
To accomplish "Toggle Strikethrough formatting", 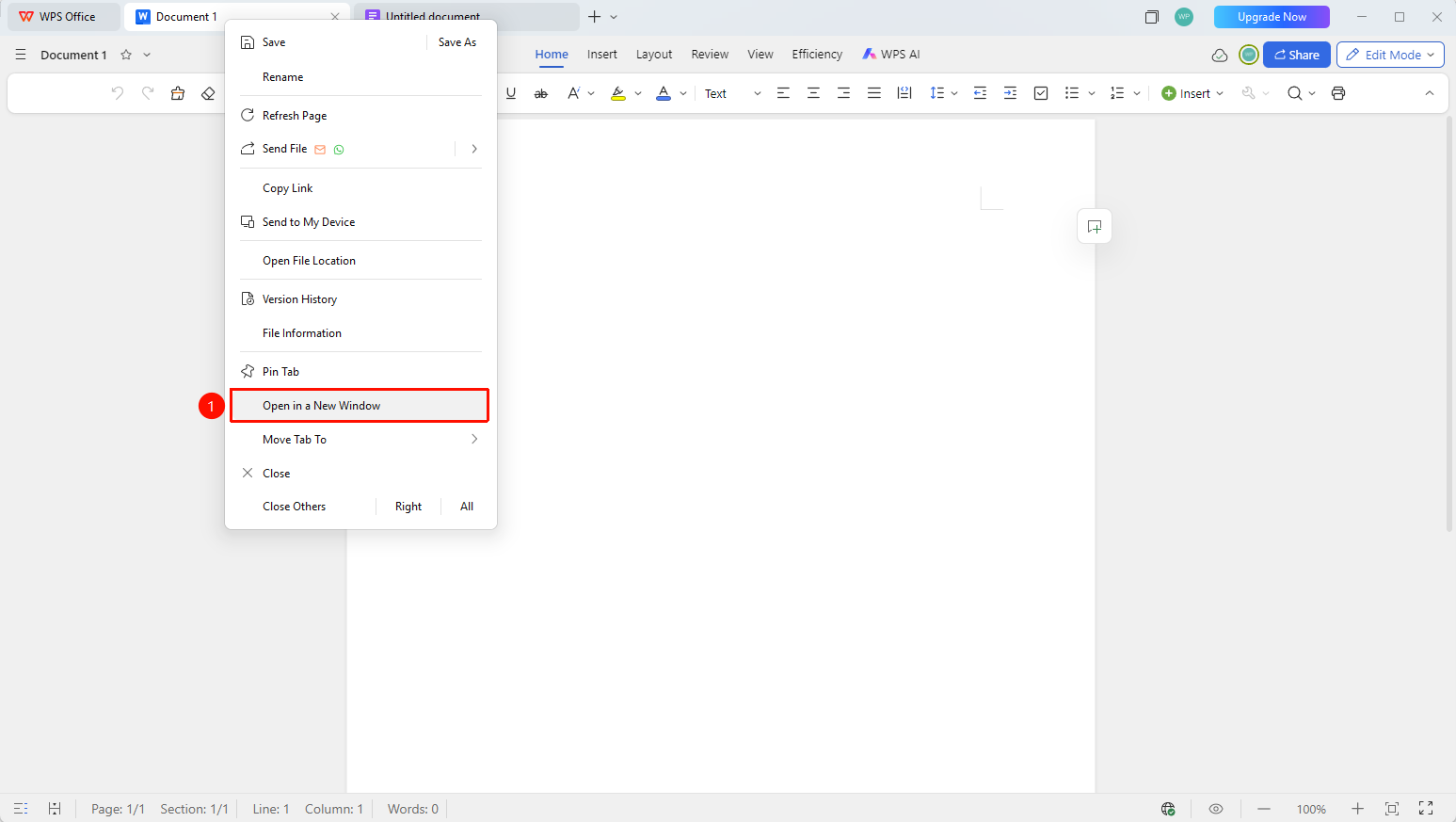I will click(x=541, y=93).
